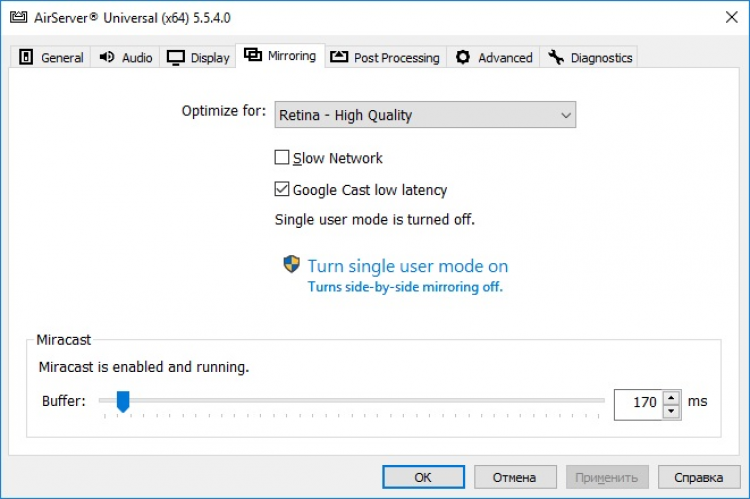Viewport: 750px width, 499px height.
Task: Click Turn single user mode on link
Action: 408,266
